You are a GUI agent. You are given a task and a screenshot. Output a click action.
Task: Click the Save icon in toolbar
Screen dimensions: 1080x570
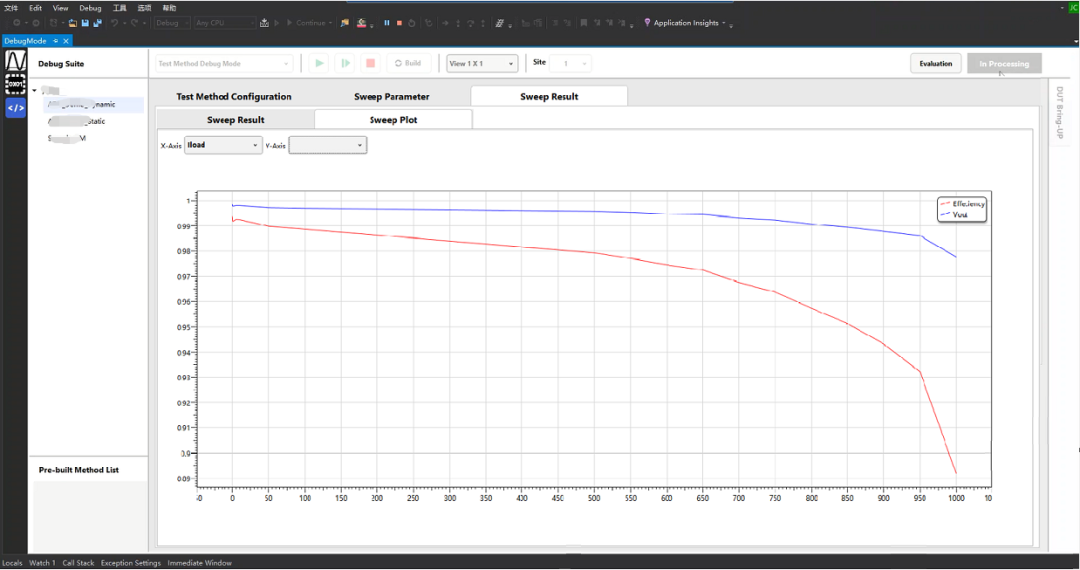point(85,23)
